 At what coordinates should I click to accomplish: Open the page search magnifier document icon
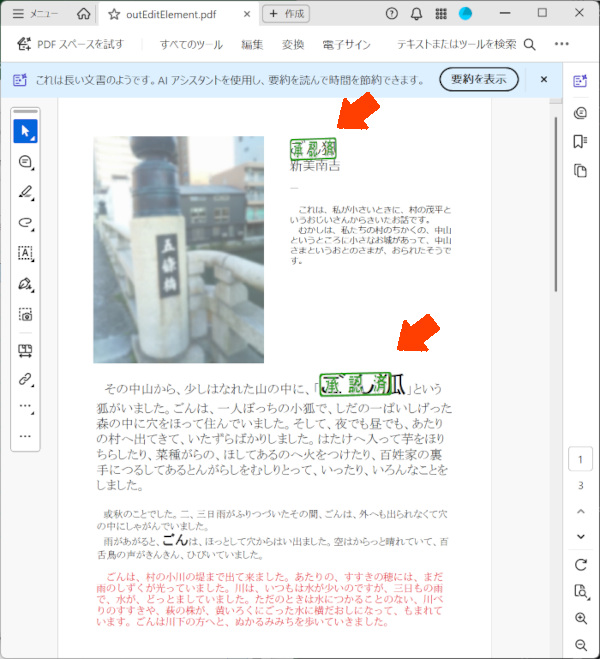581,591
